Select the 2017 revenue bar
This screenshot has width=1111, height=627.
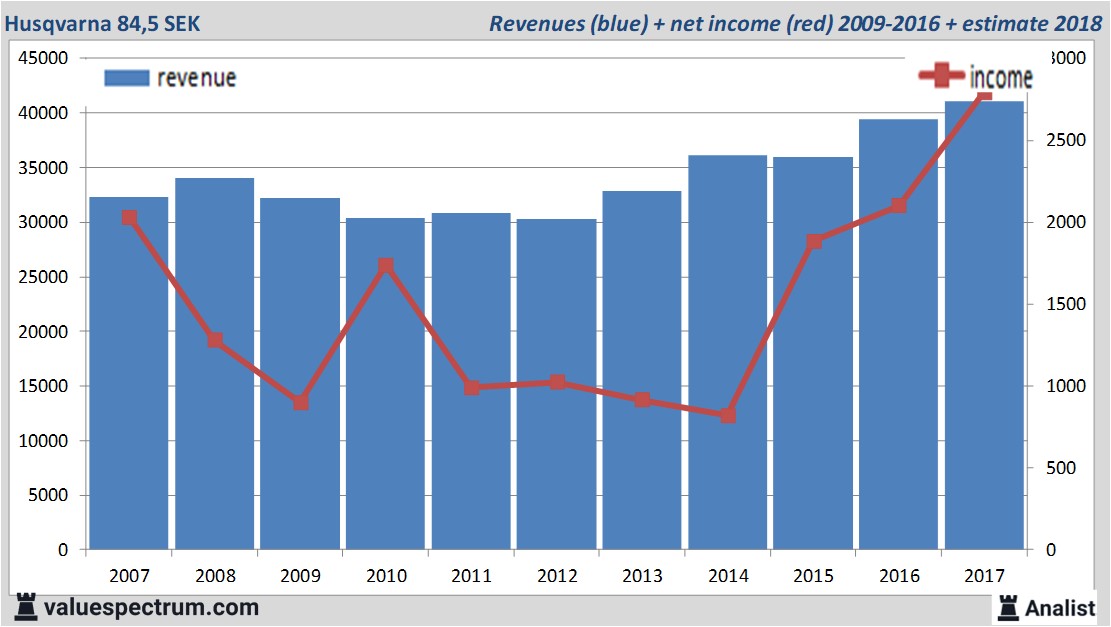tap(984, 325)
